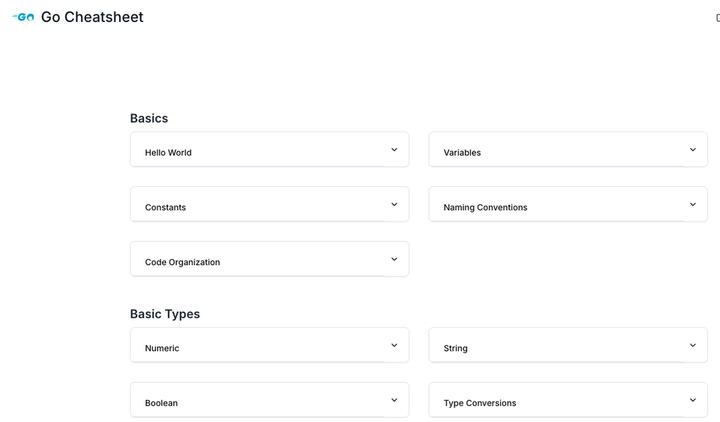Click the "String" card title text
The width and height of the screenshot is (720, 422).
coord(455,348)
